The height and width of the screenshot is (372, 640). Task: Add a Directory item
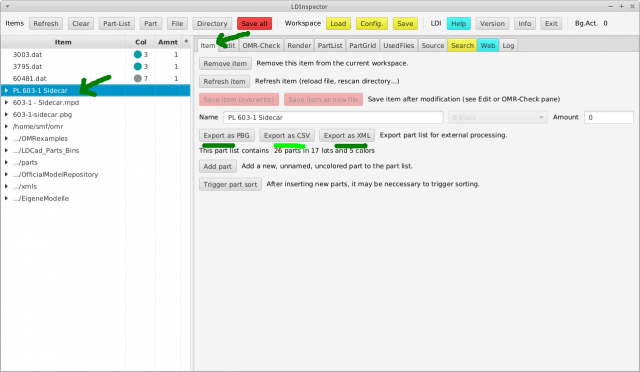coord(212,24)
